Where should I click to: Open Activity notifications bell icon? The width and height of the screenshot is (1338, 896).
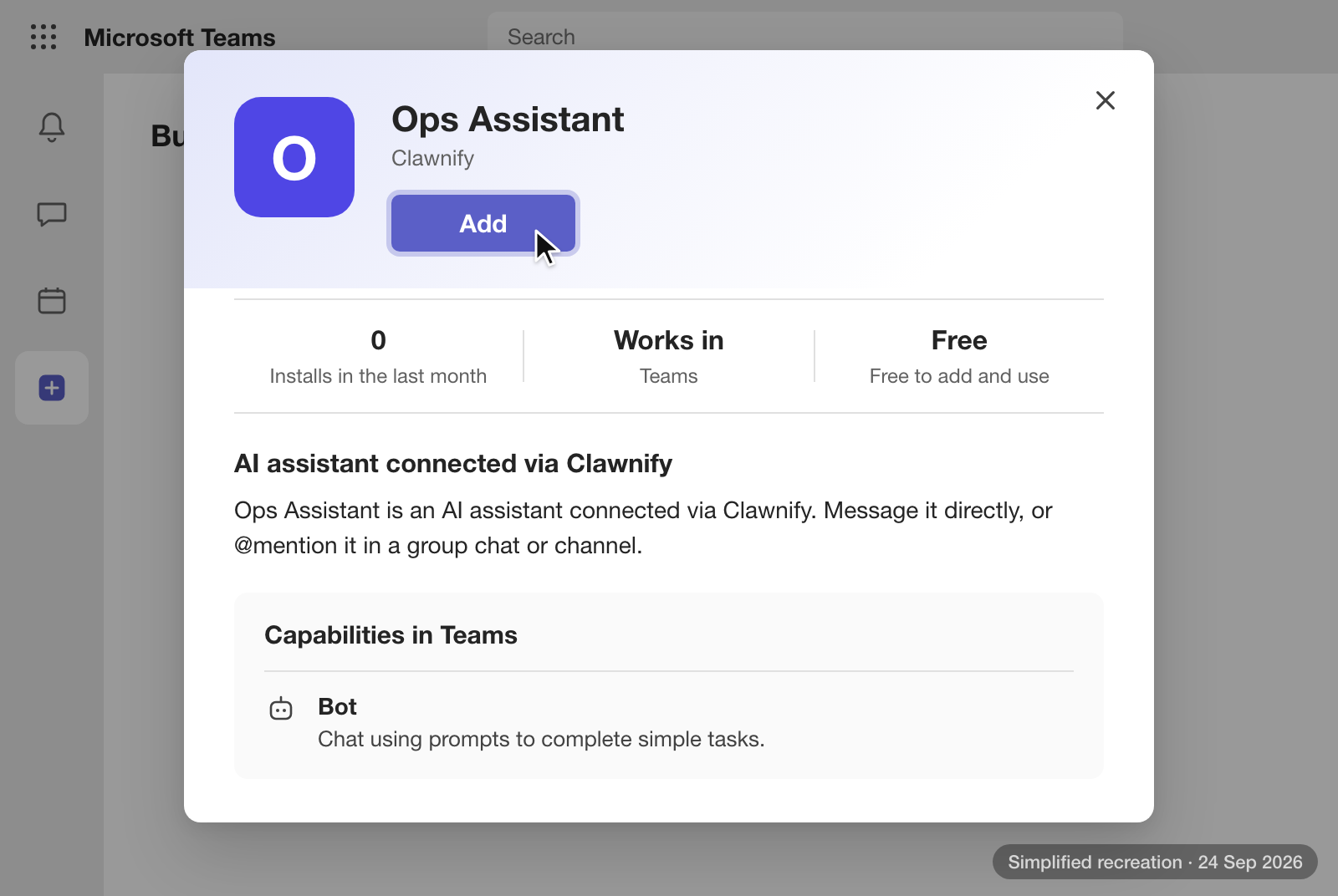coord(52,127)
